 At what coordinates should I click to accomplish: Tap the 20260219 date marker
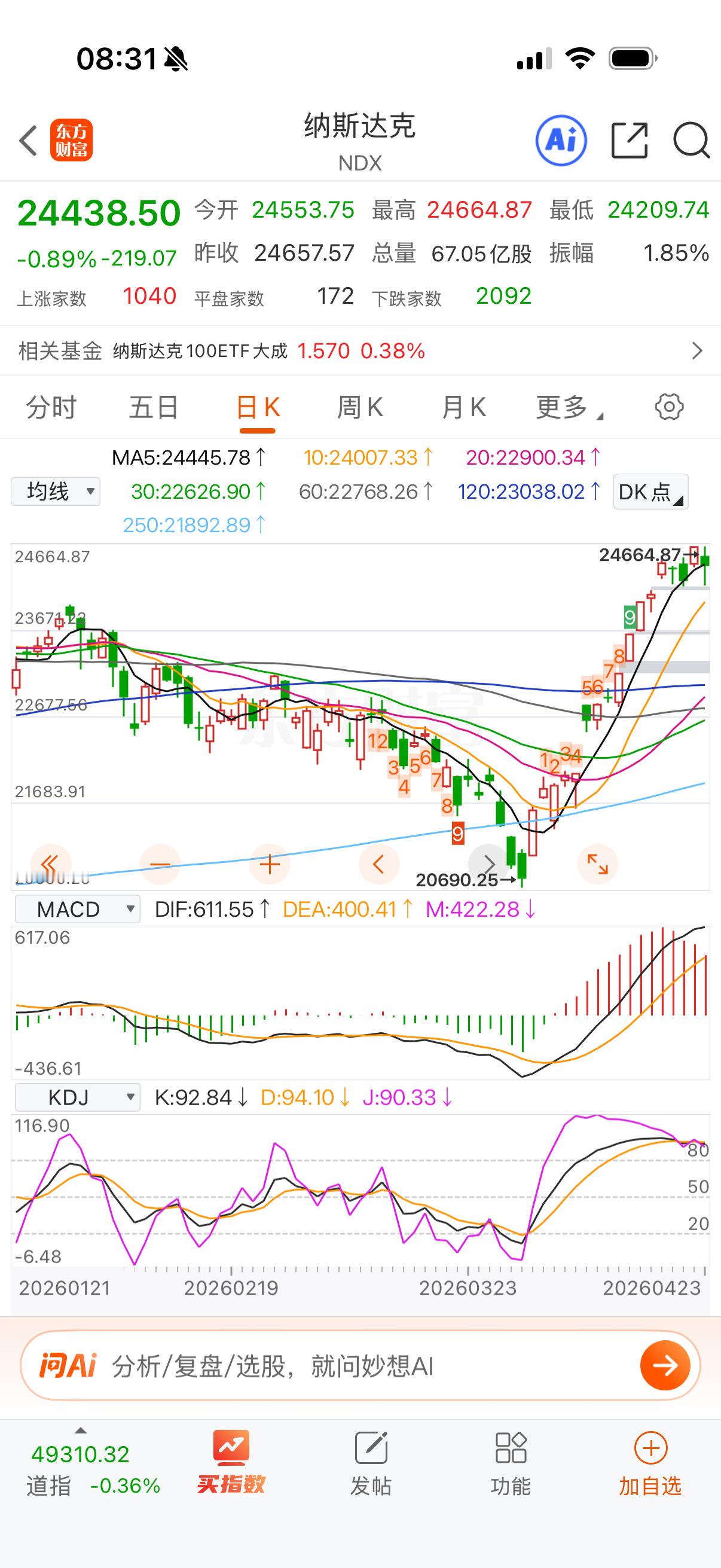point(231,1288)
